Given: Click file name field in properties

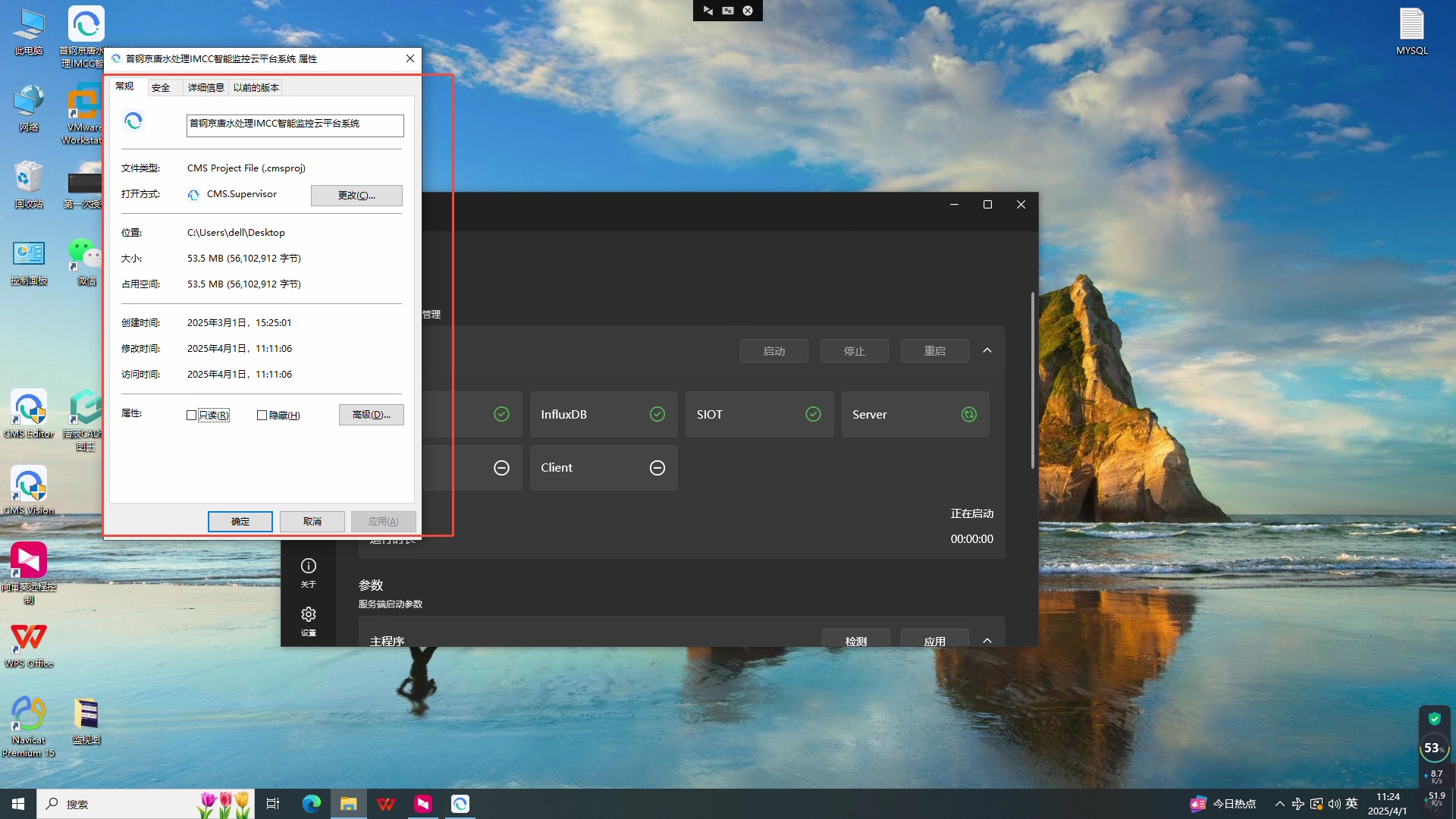Looking at the screenshot, I should pyautogui.click(x=295, y=125).
